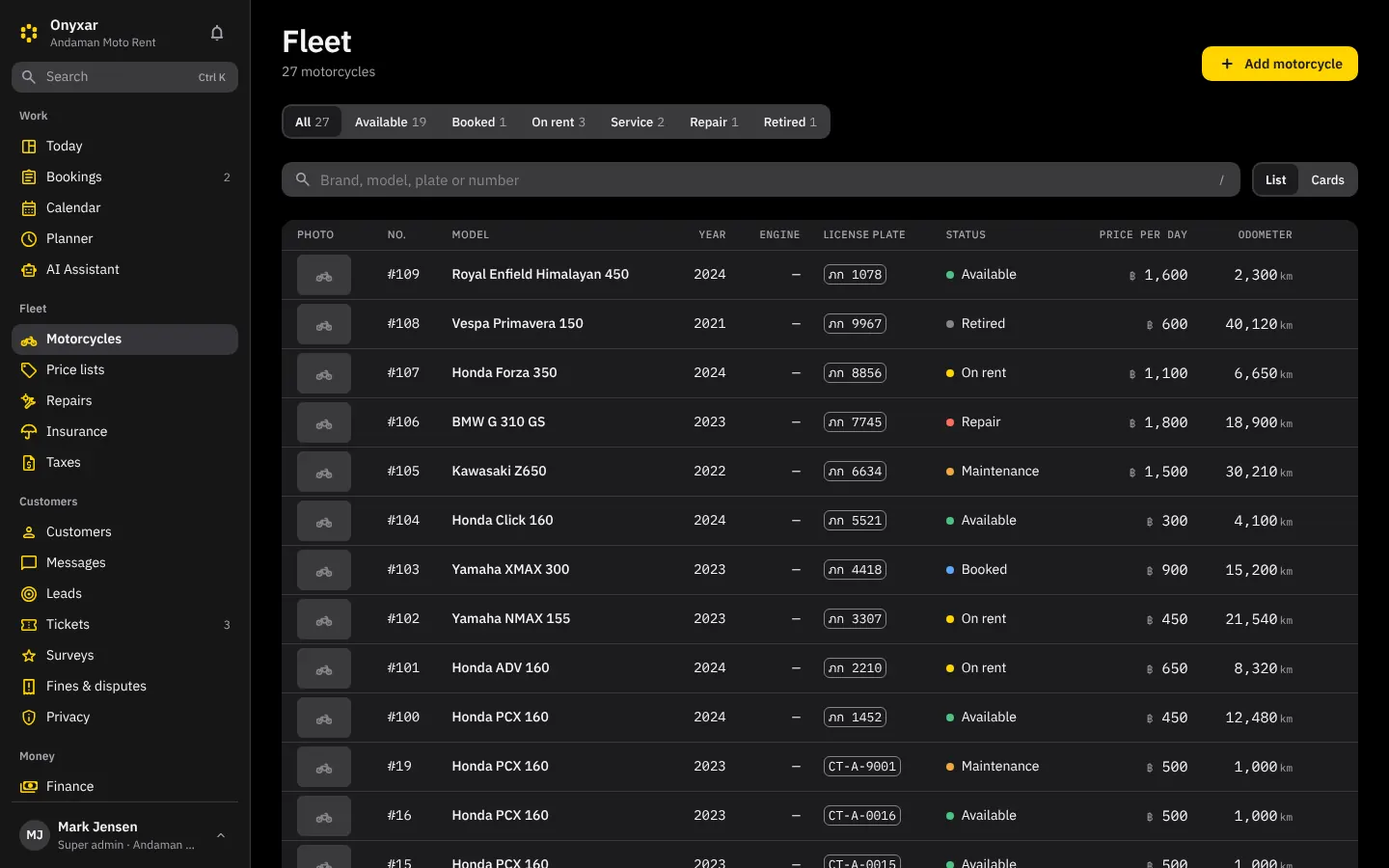1389x868 pixels.
Task: Click the Add motorcycle button
Action: coord(1280,64)
